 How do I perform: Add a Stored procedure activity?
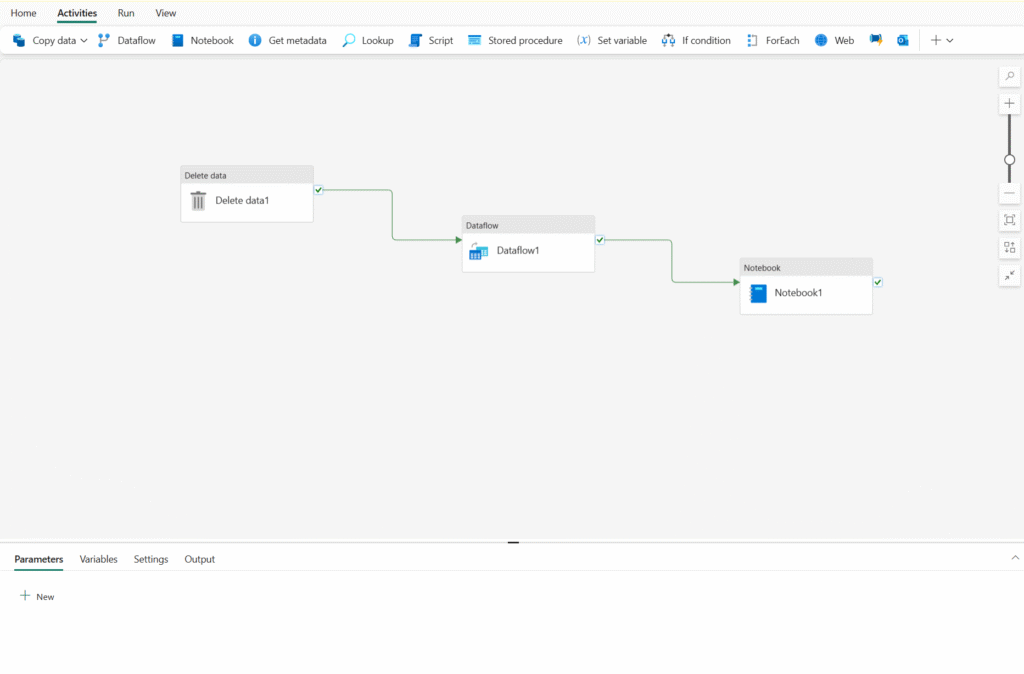coord(515,40)
